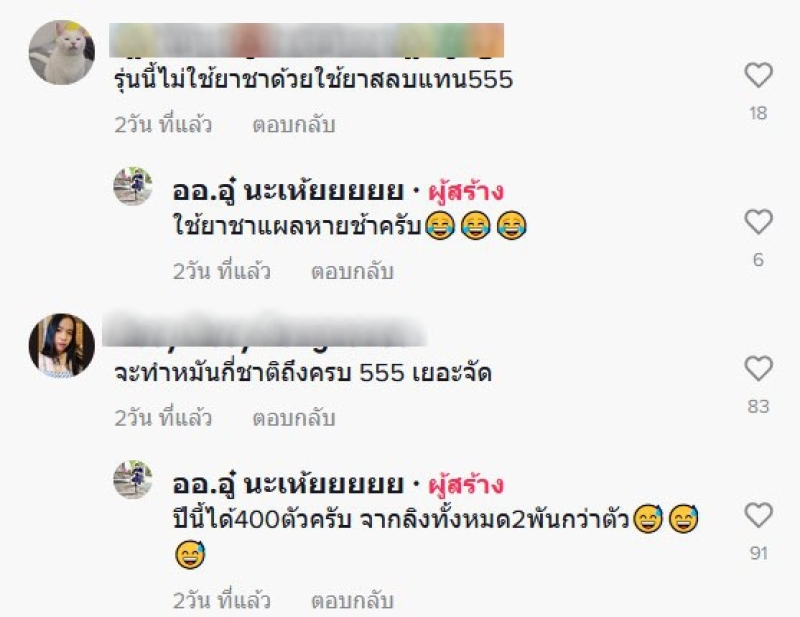Viewport: 800px width, 617px height.
Task: Open blurred username of the second commenter
Action: click(x=264, y=331)
